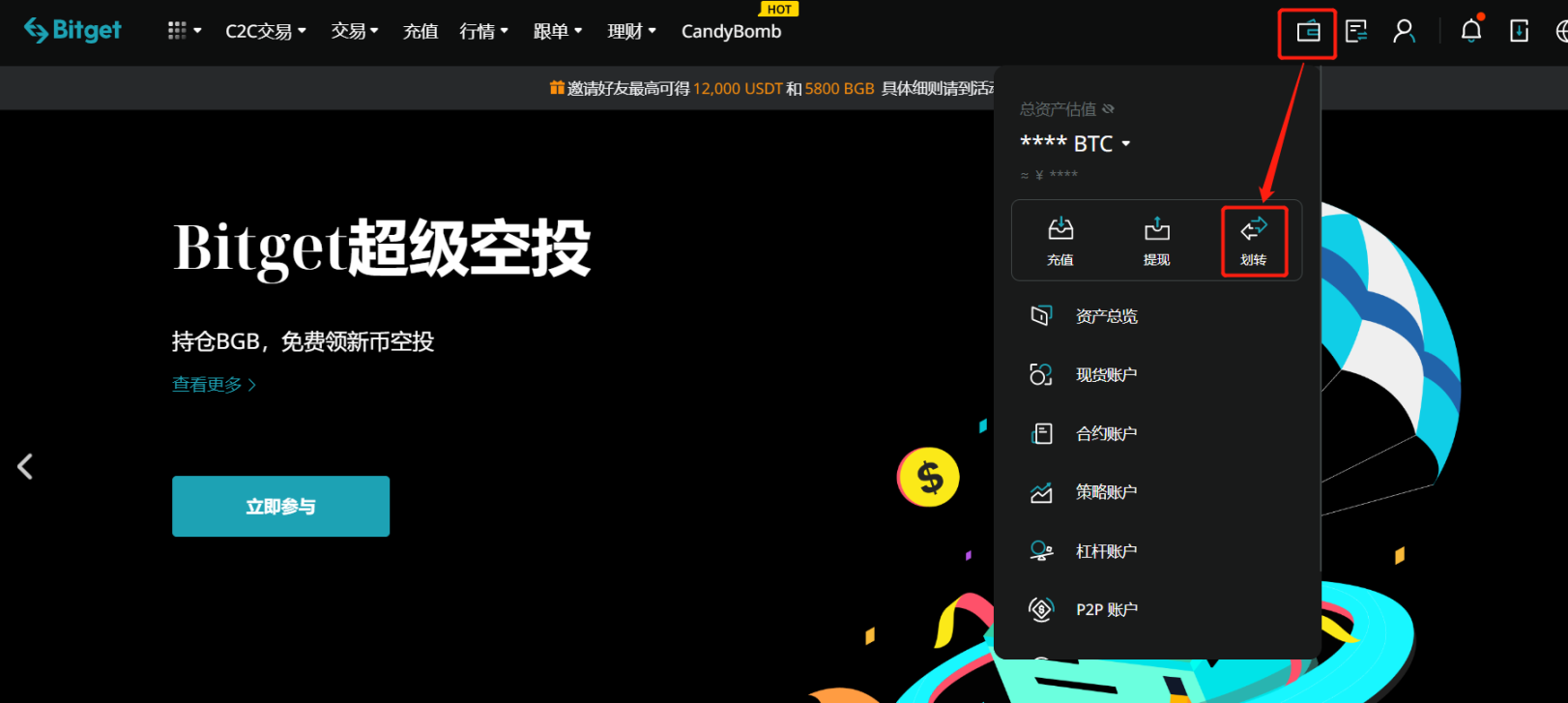The width and height of the screenshot is (1568, 703).
Task: Click the 现货账户 spot account icon
Action: [1041, 375]
